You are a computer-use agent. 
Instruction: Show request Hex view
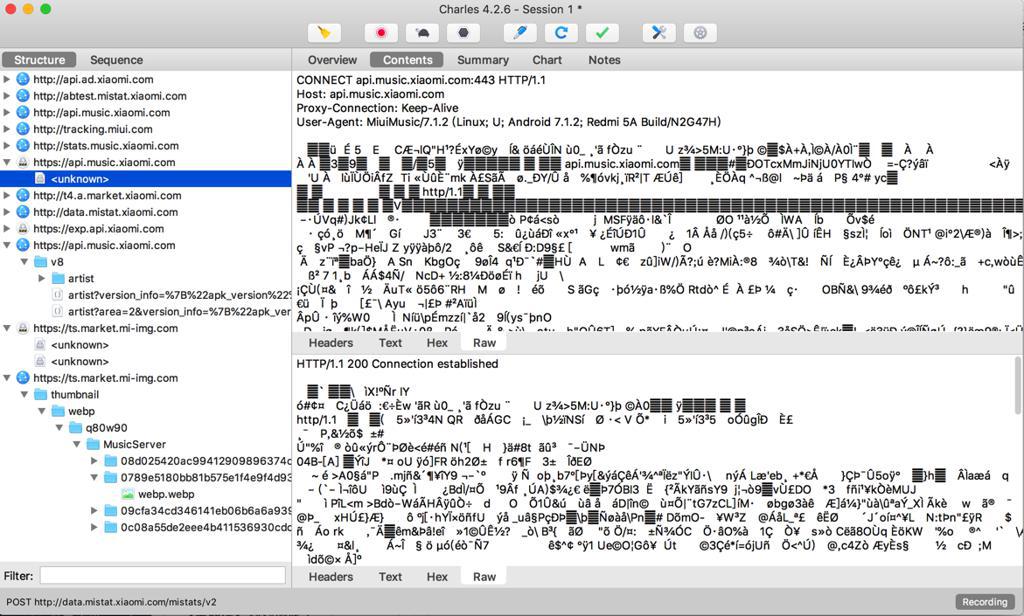coord(437,343)
